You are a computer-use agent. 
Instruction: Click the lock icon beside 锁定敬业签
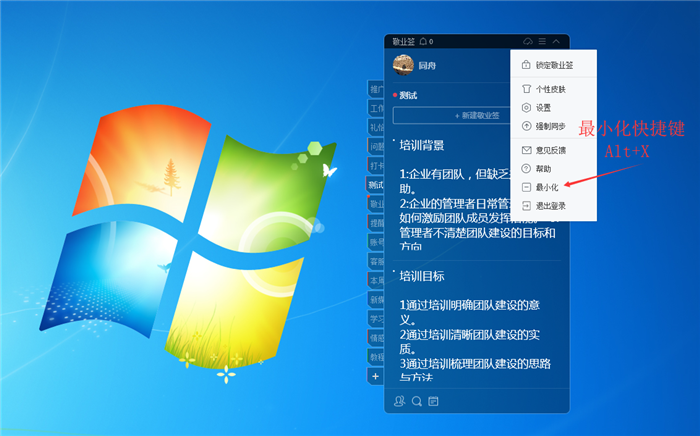(526, 65)
